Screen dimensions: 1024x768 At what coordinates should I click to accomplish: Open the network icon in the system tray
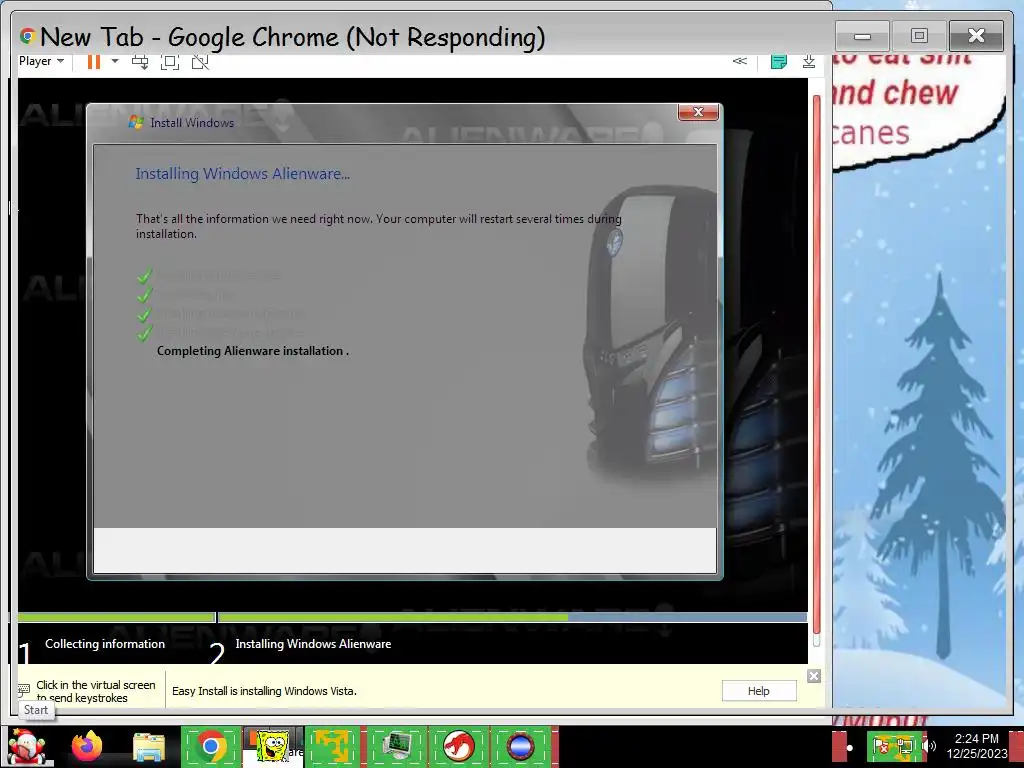(x=905, y=746)
